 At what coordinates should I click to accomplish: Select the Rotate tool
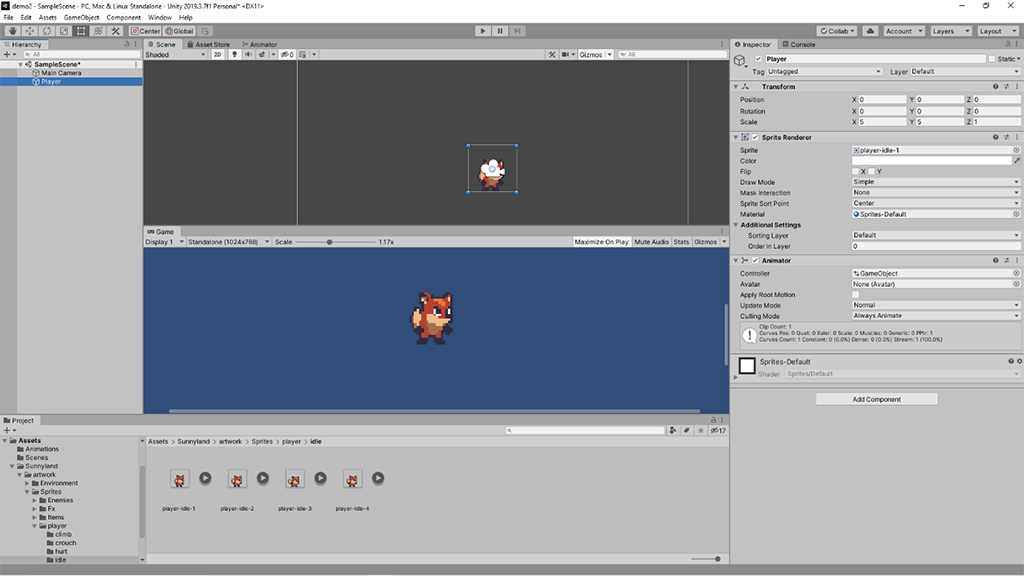coord(47,31)
